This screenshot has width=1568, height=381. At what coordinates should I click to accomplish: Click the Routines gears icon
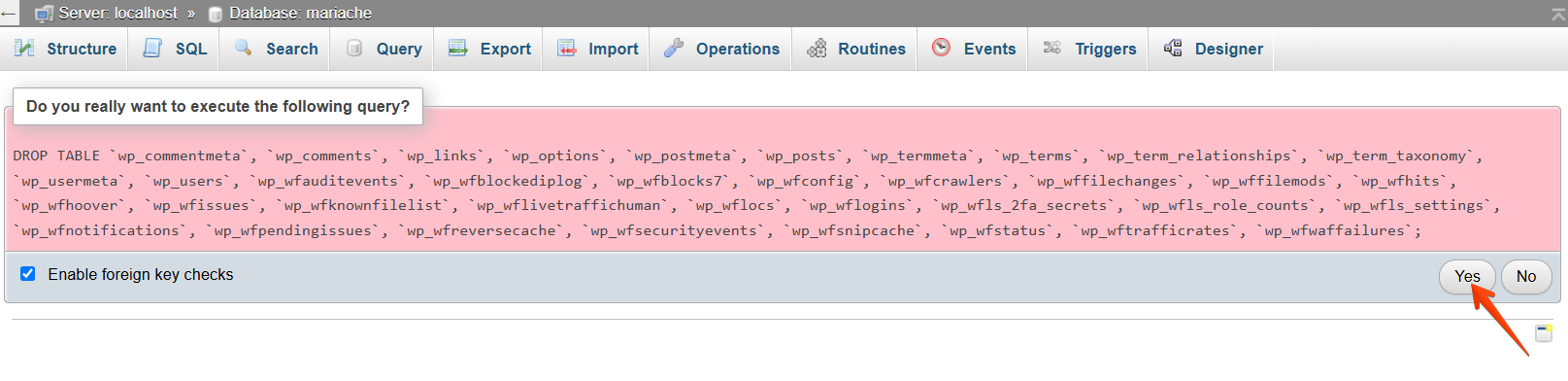[817, 48]
